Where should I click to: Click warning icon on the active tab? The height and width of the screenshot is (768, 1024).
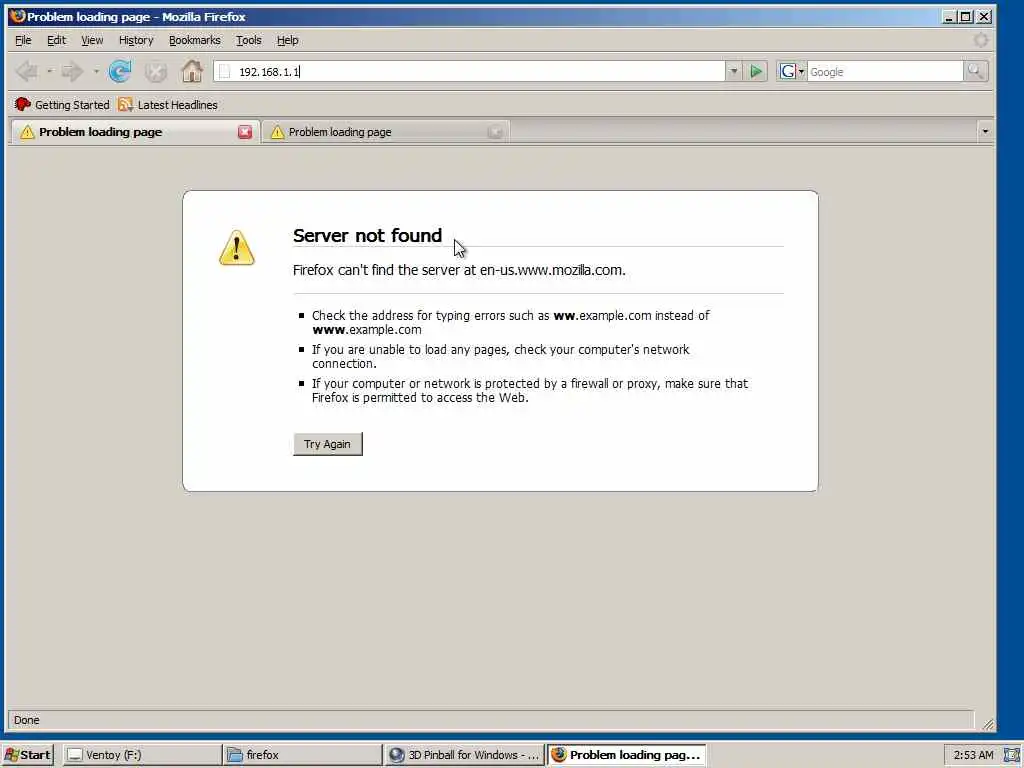point(27,132)
